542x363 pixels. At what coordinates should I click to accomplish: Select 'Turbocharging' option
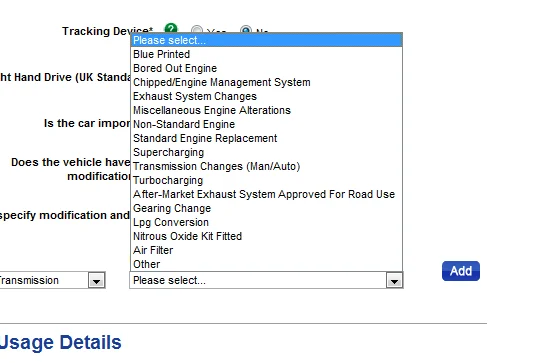pyautogui.click(x=267, y=180)
